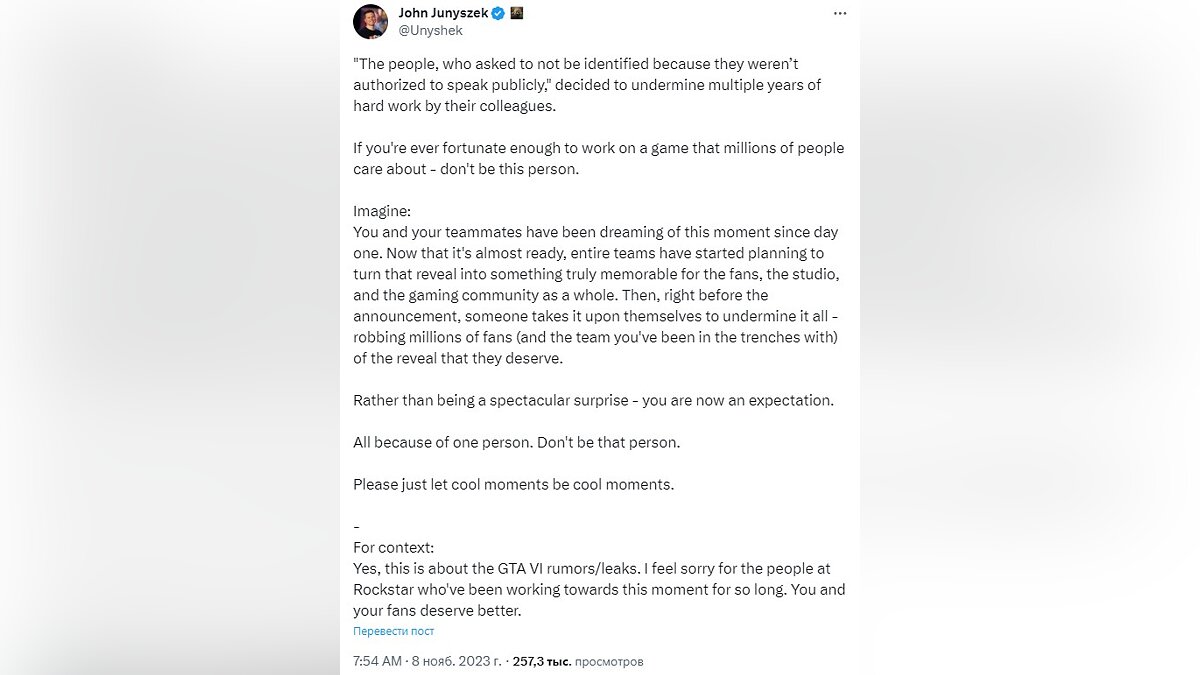Screen dimensions: 1200x675
Task: Click the 'For context:' line
Action: (x=394, y=547)
